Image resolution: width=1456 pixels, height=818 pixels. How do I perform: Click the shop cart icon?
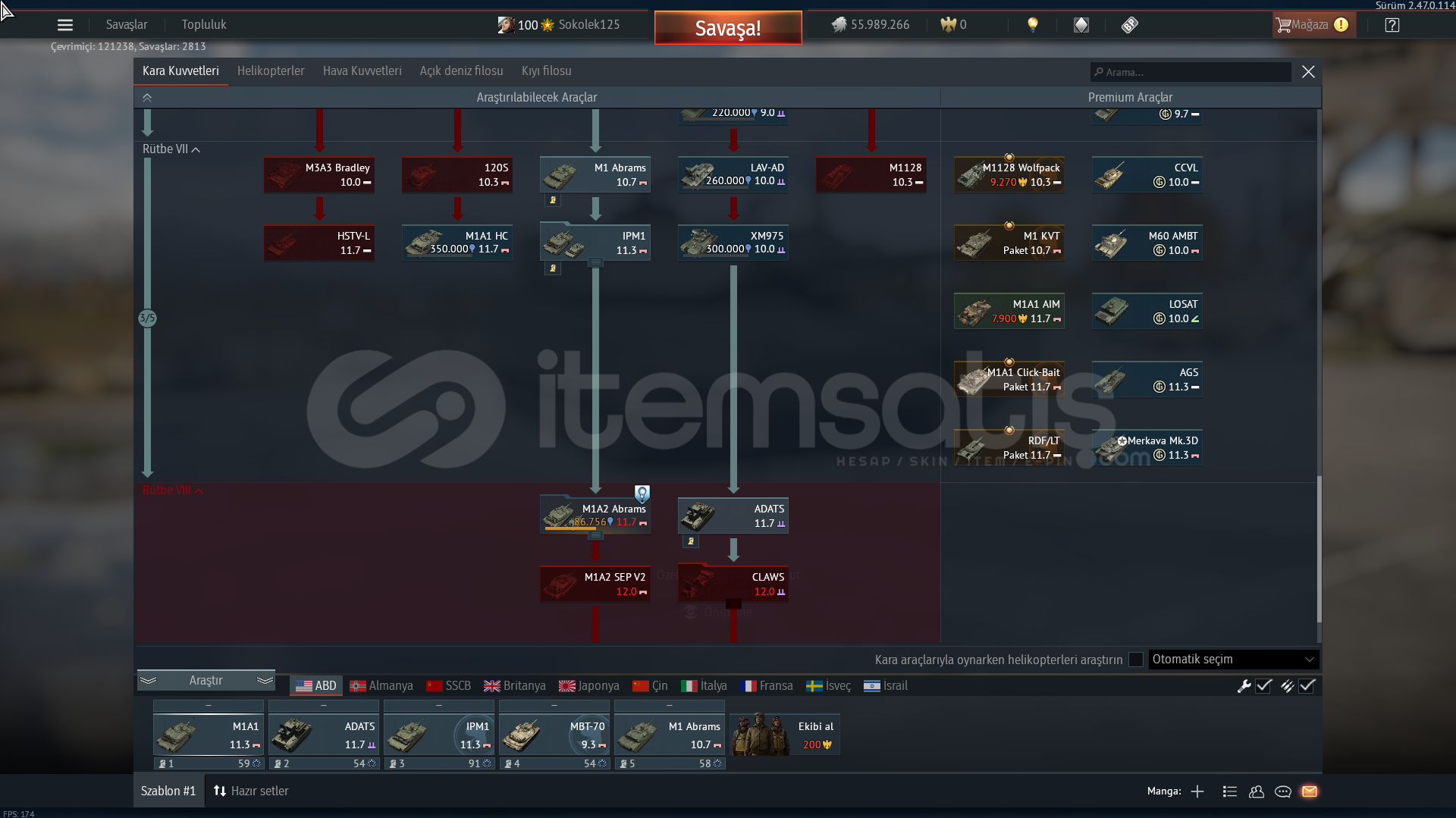pos(1283,25)
